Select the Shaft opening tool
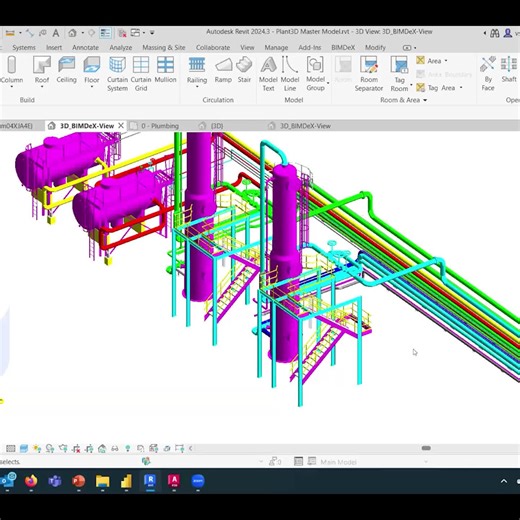The image size is (520, 520). click(x=509, y=70)
